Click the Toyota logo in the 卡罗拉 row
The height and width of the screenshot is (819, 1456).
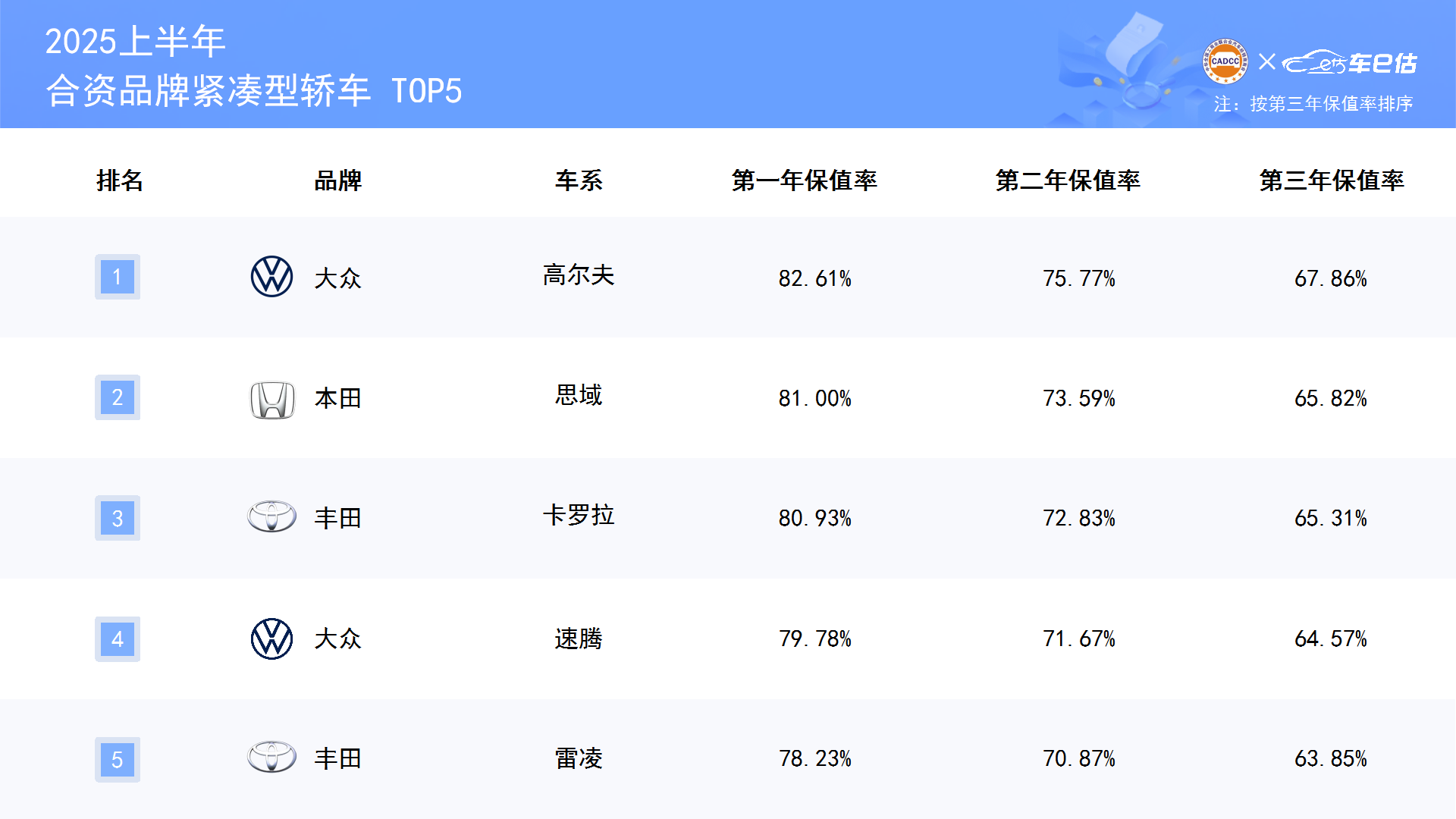(272, 517)
